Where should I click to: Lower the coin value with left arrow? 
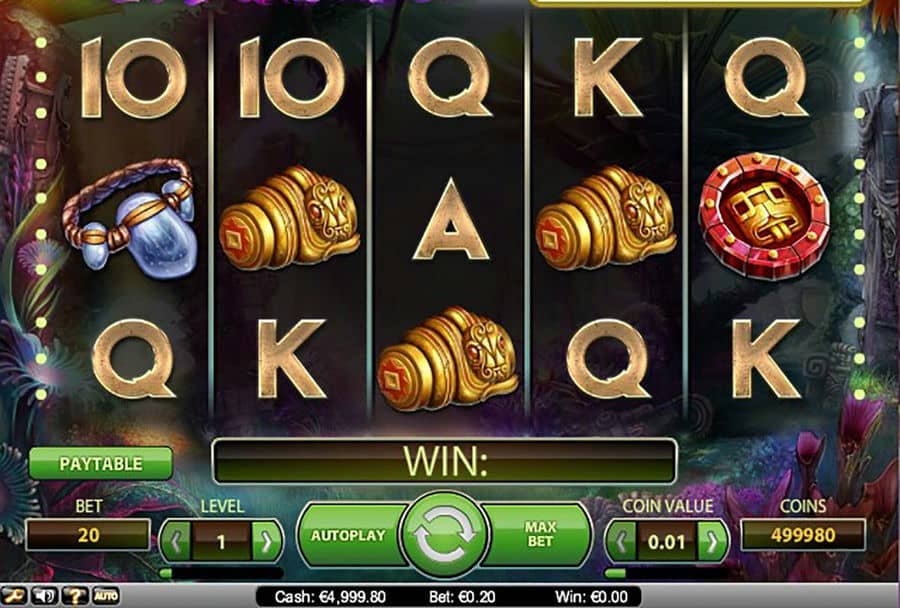[x=622, y=541]
